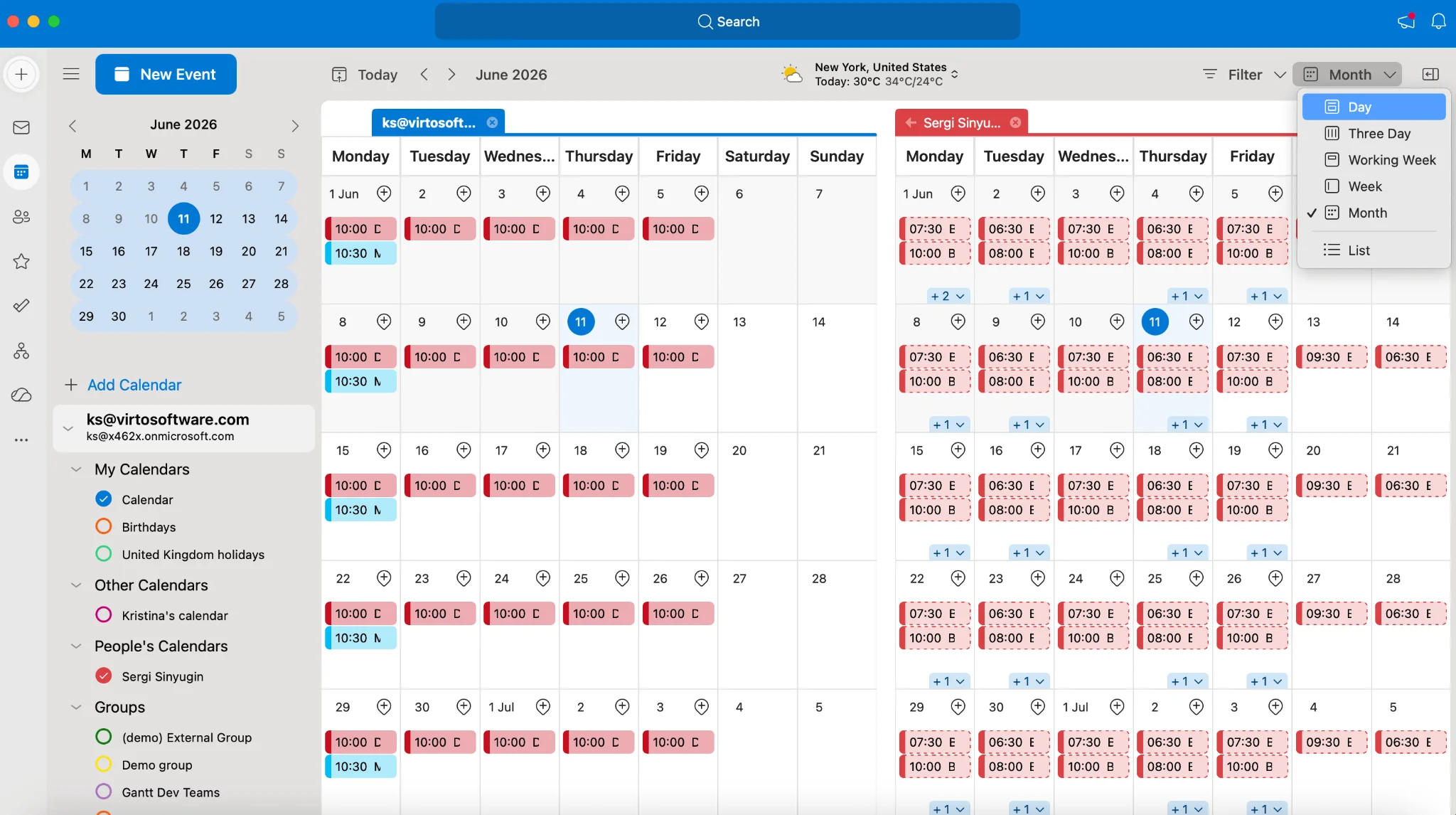Collapse the Other Calendars section
This screenshot has height=815, width=1456.
click(76, 585)
